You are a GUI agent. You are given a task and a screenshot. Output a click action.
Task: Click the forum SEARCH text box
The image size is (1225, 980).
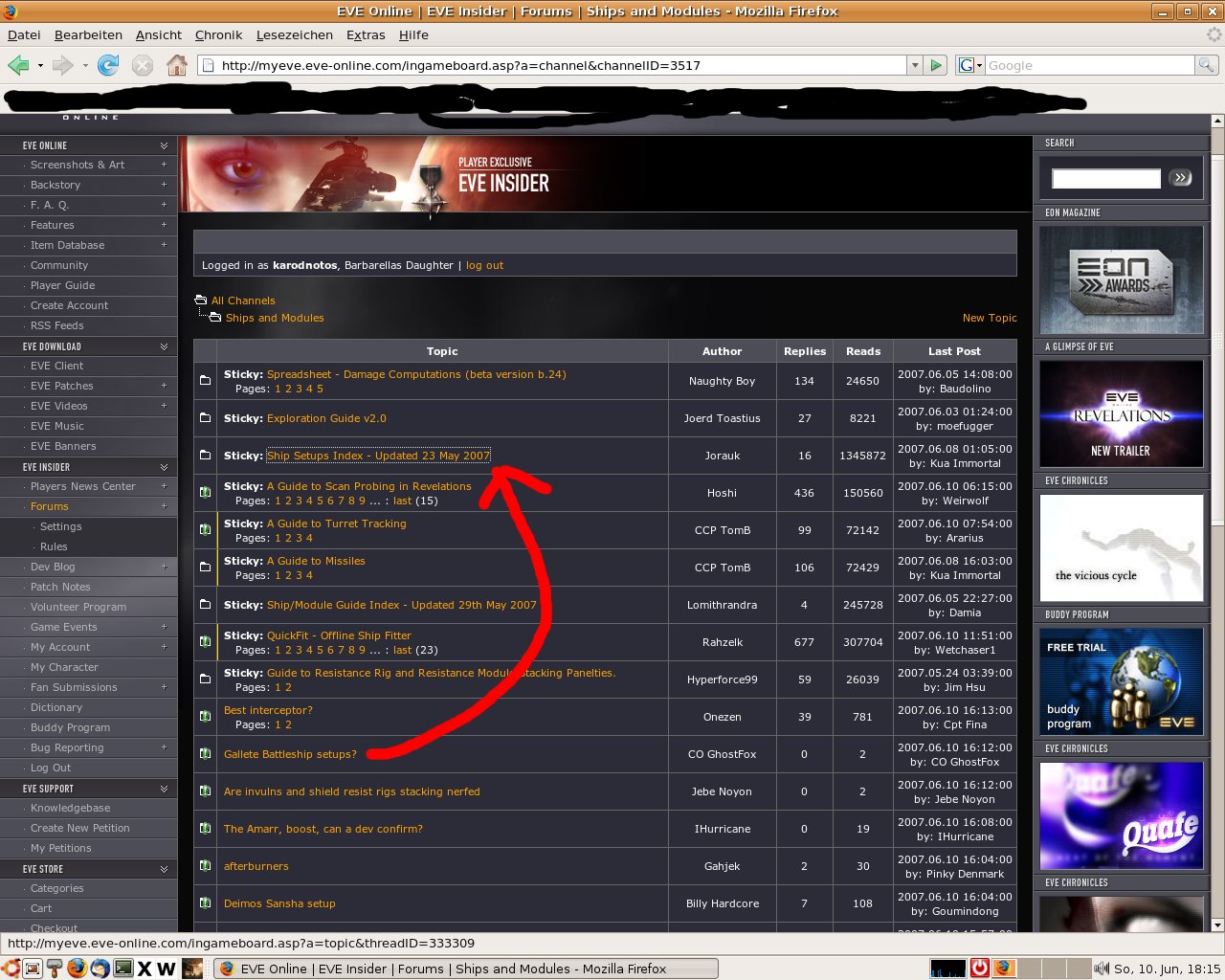coord(1106,178)
